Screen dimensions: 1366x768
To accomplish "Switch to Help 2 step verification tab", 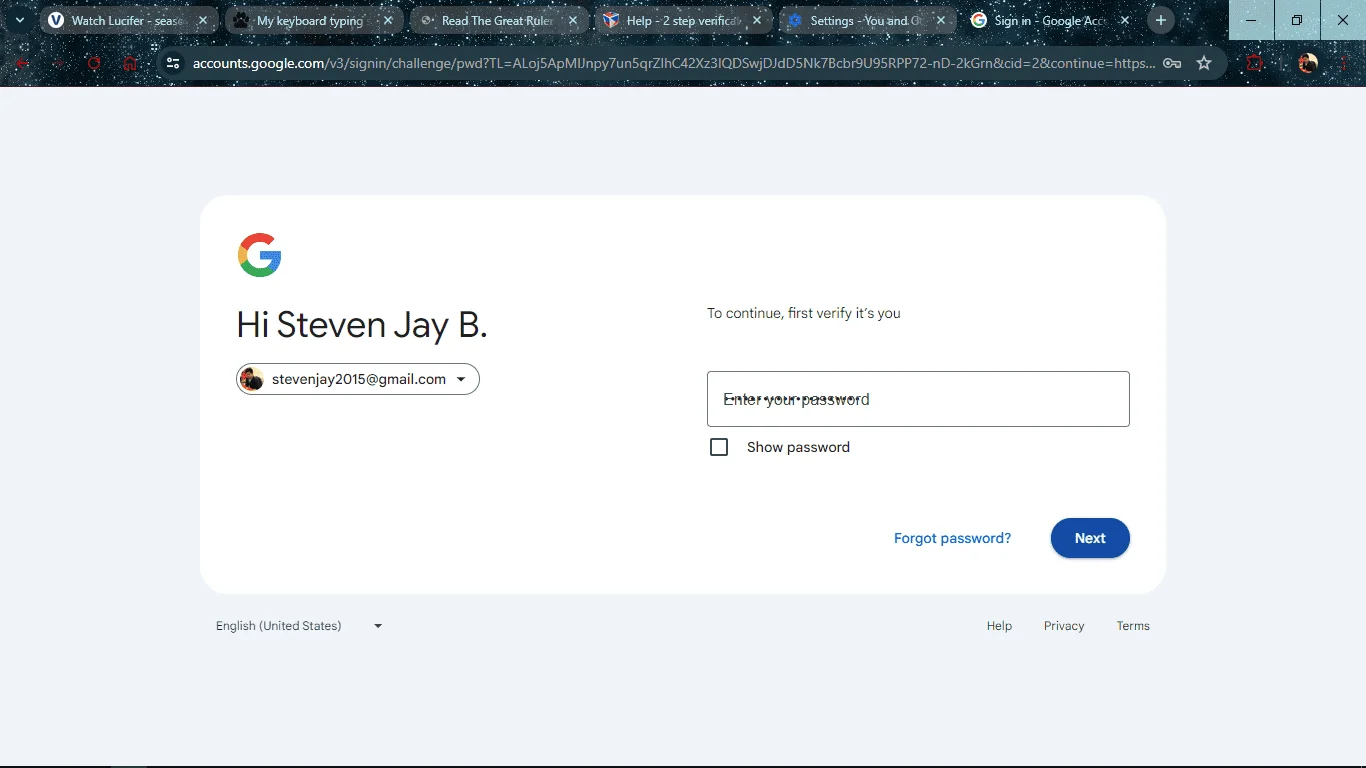I will coord(684,20).
